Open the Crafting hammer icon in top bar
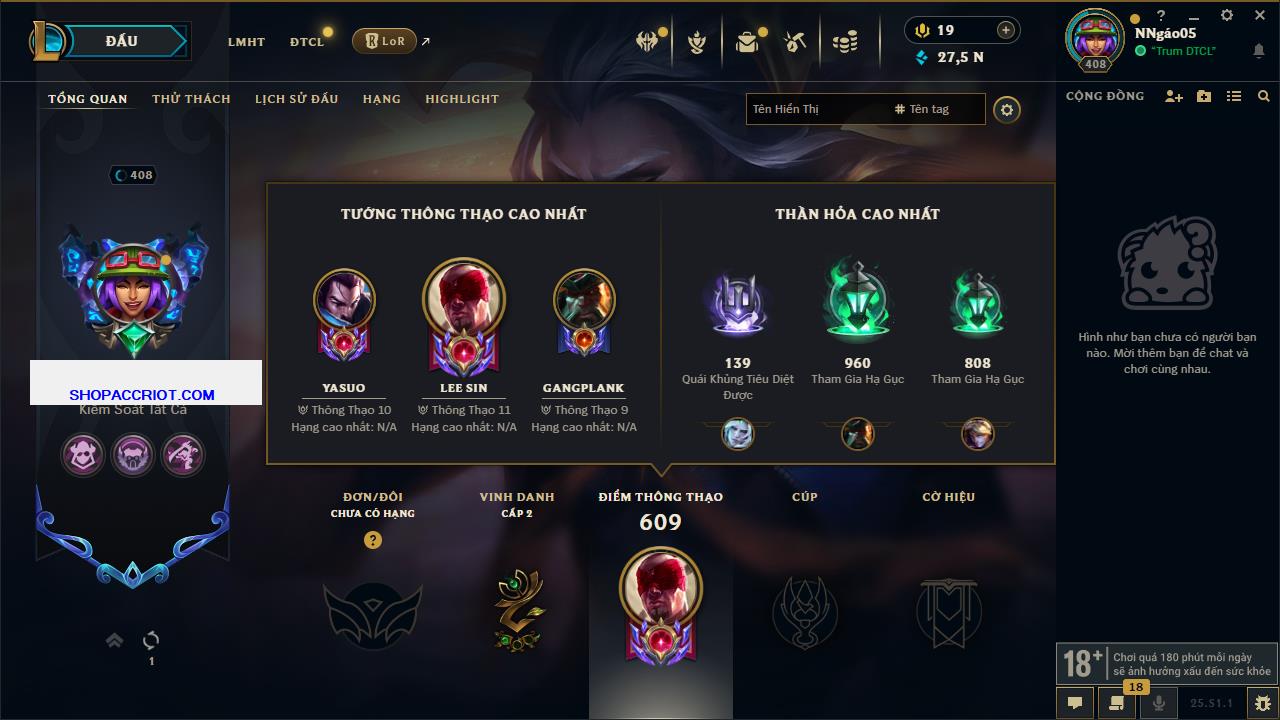 coord(795,42)
